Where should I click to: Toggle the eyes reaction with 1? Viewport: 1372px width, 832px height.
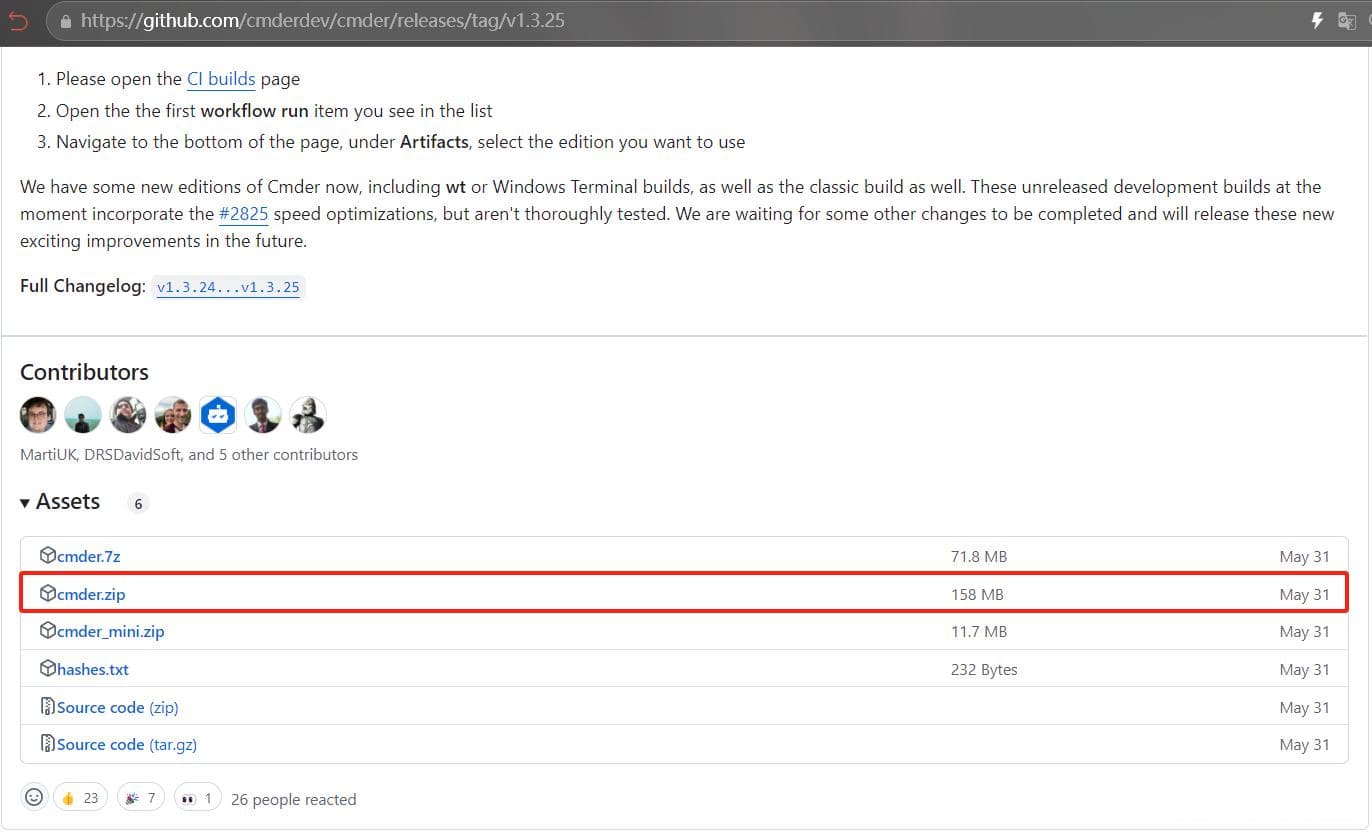pyautogui.click(x=197, y=798)
